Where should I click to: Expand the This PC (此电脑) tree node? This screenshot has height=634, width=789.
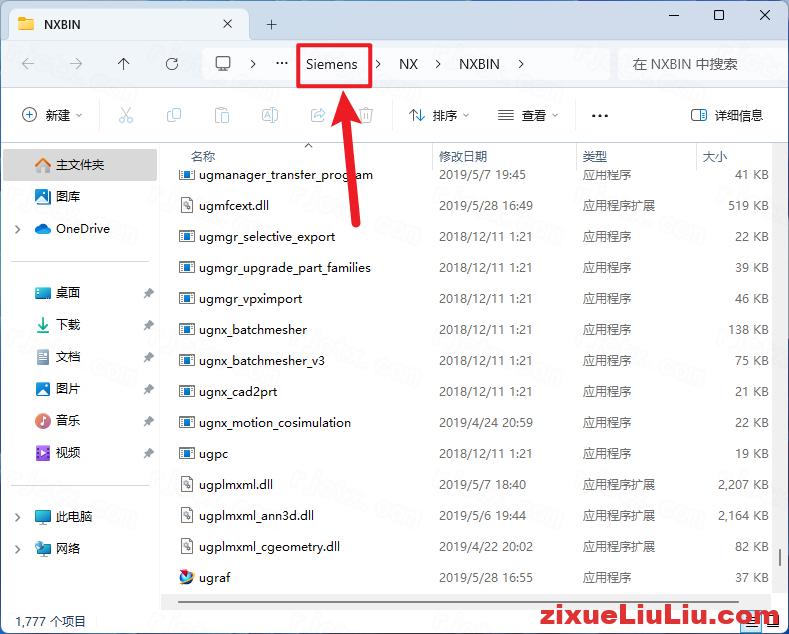pos(18,517)
